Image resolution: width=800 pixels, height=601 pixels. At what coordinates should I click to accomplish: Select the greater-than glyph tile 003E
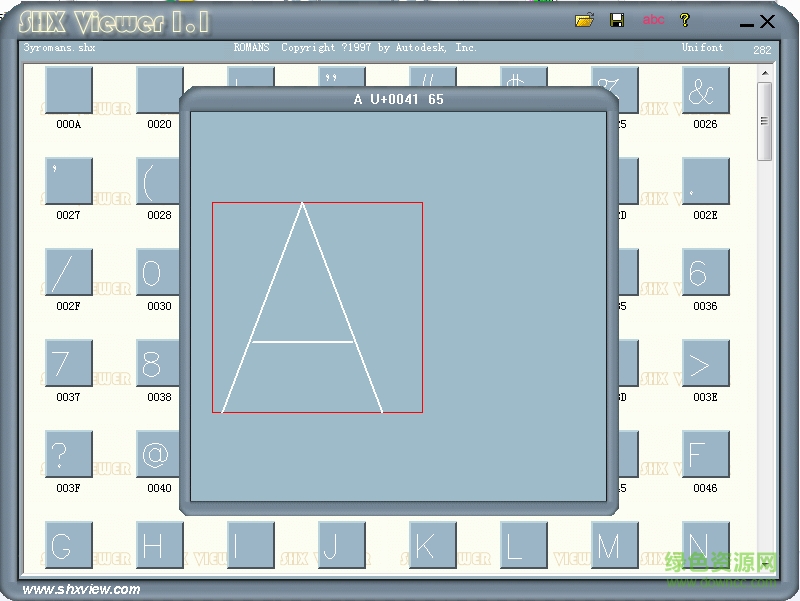[705, 364]
